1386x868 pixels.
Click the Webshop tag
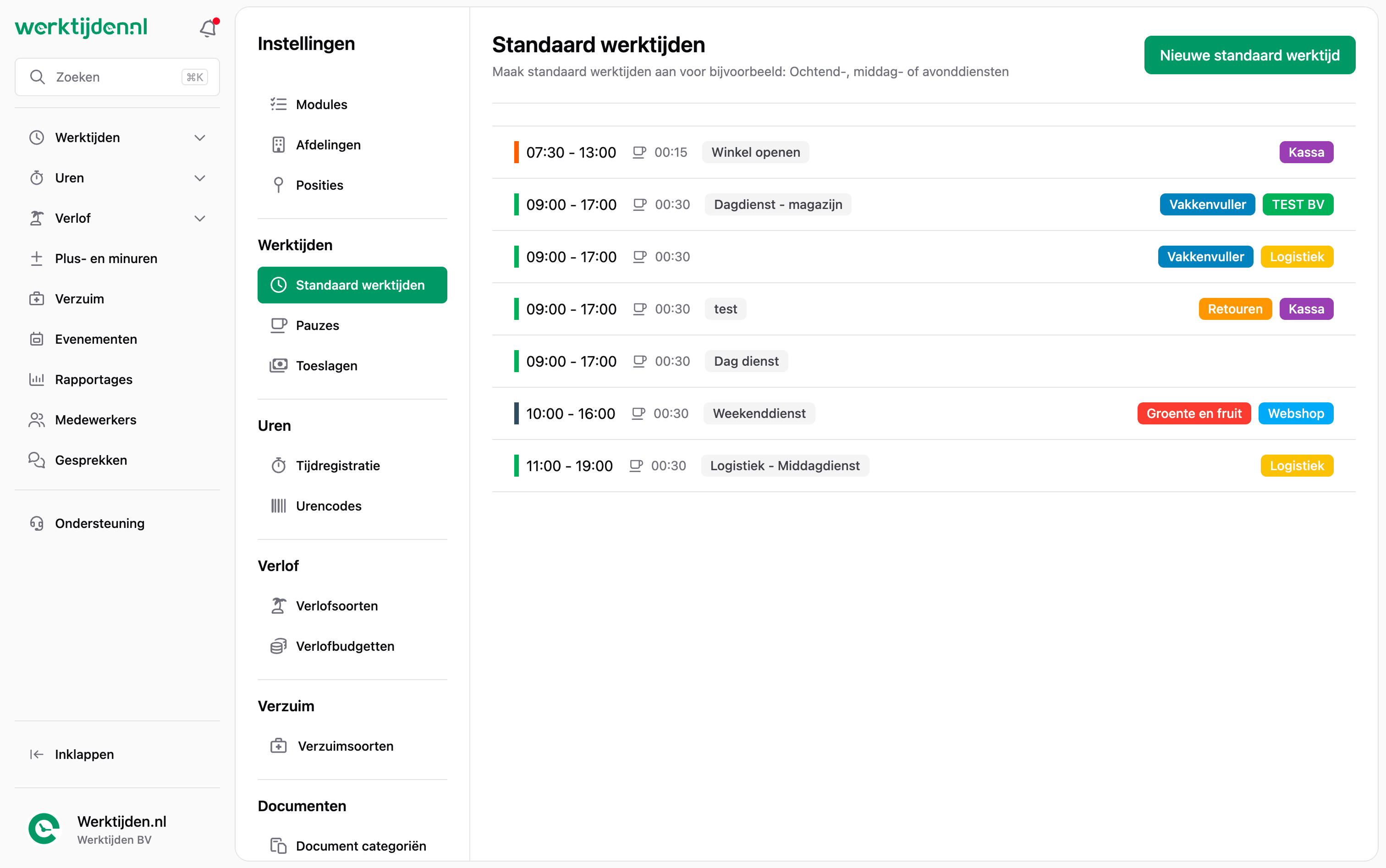1296,413
